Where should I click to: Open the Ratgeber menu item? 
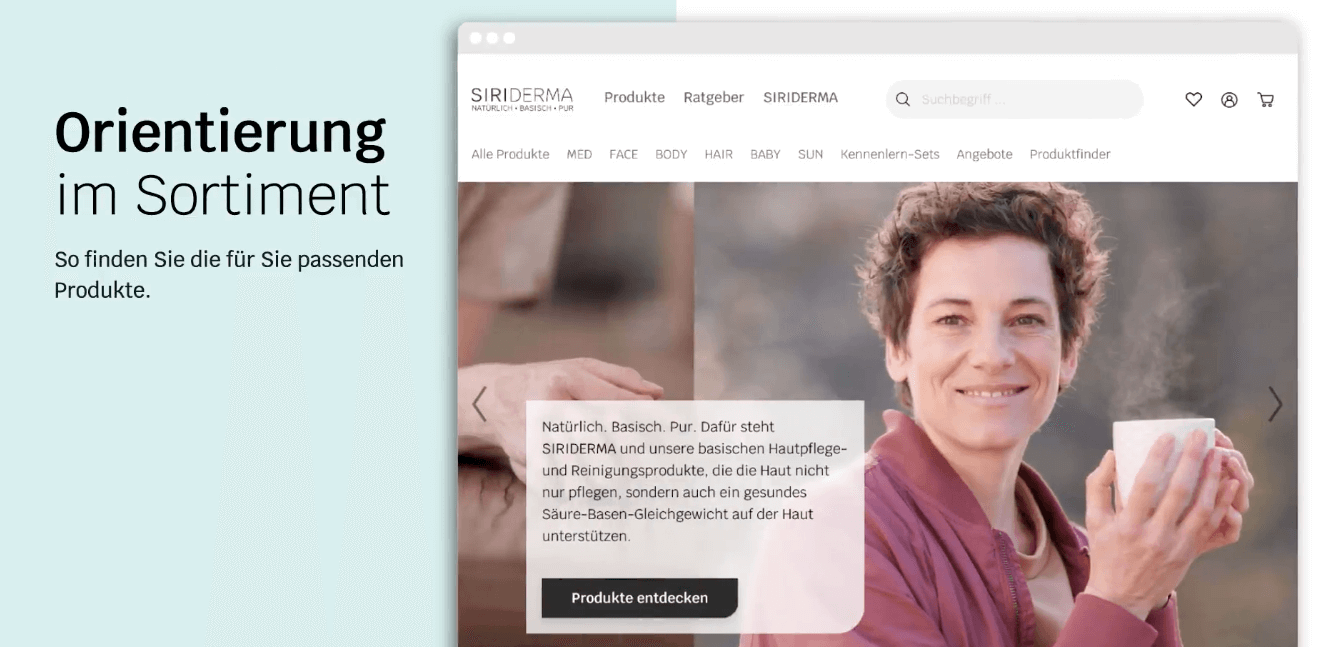(x=713, y=98)
